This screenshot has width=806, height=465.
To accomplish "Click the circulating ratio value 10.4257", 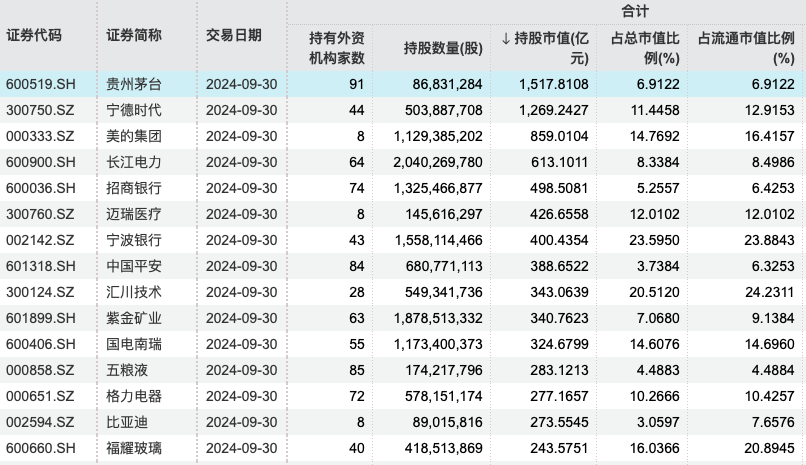I will point(770,396).
